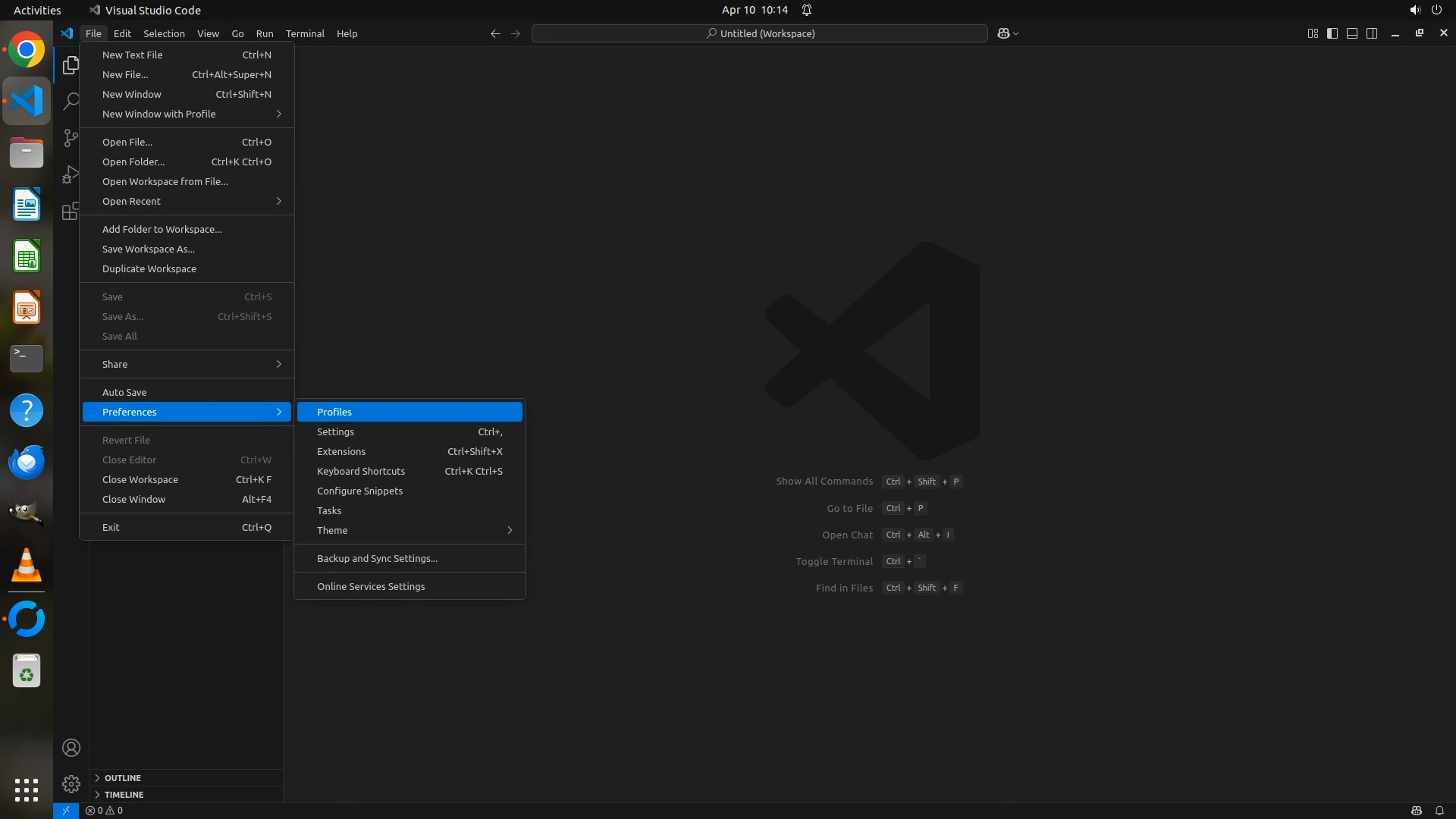
Task: Open Google Chrome from the Ubuntu dock
Action: pyautogui.click(x=27, y=50)
